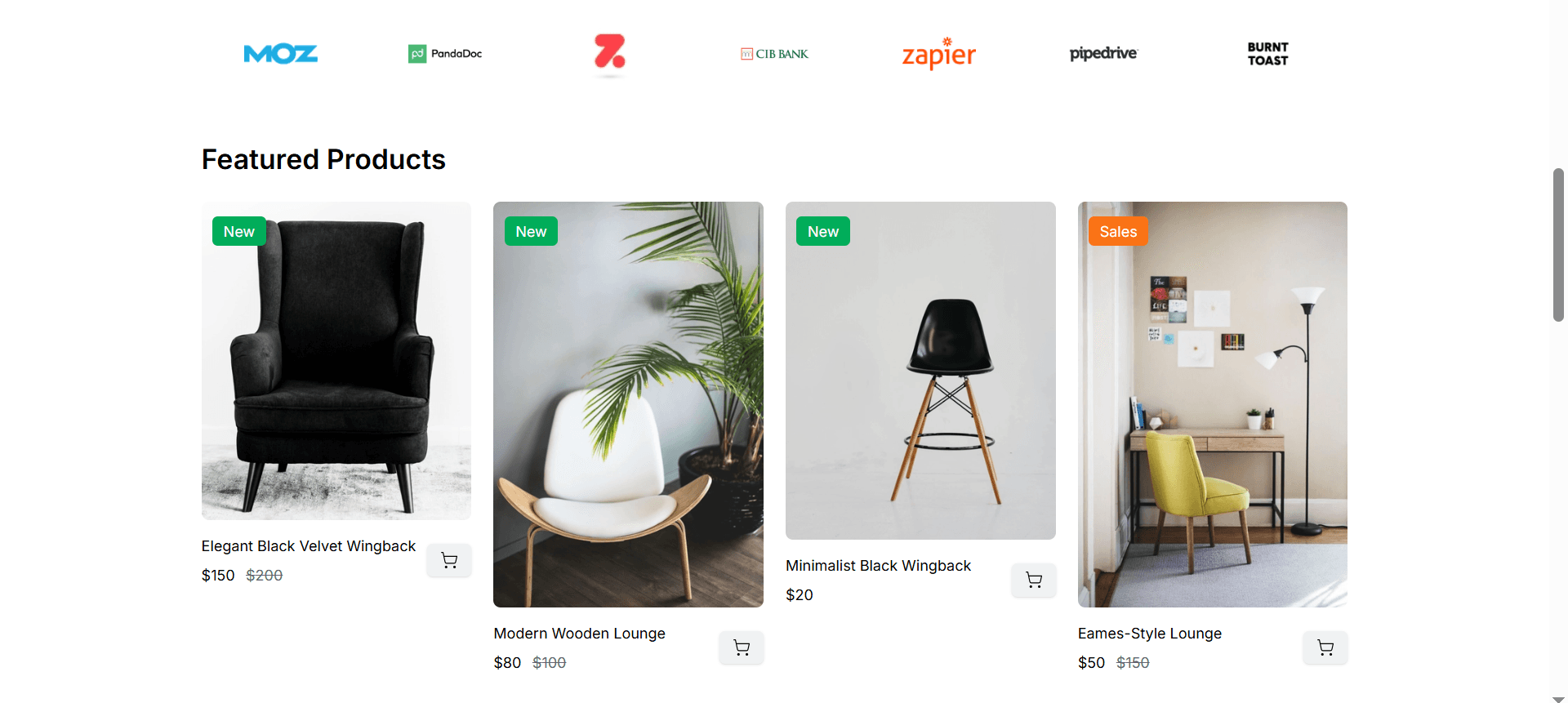Click the Zapier logo

tap(939, 54)
